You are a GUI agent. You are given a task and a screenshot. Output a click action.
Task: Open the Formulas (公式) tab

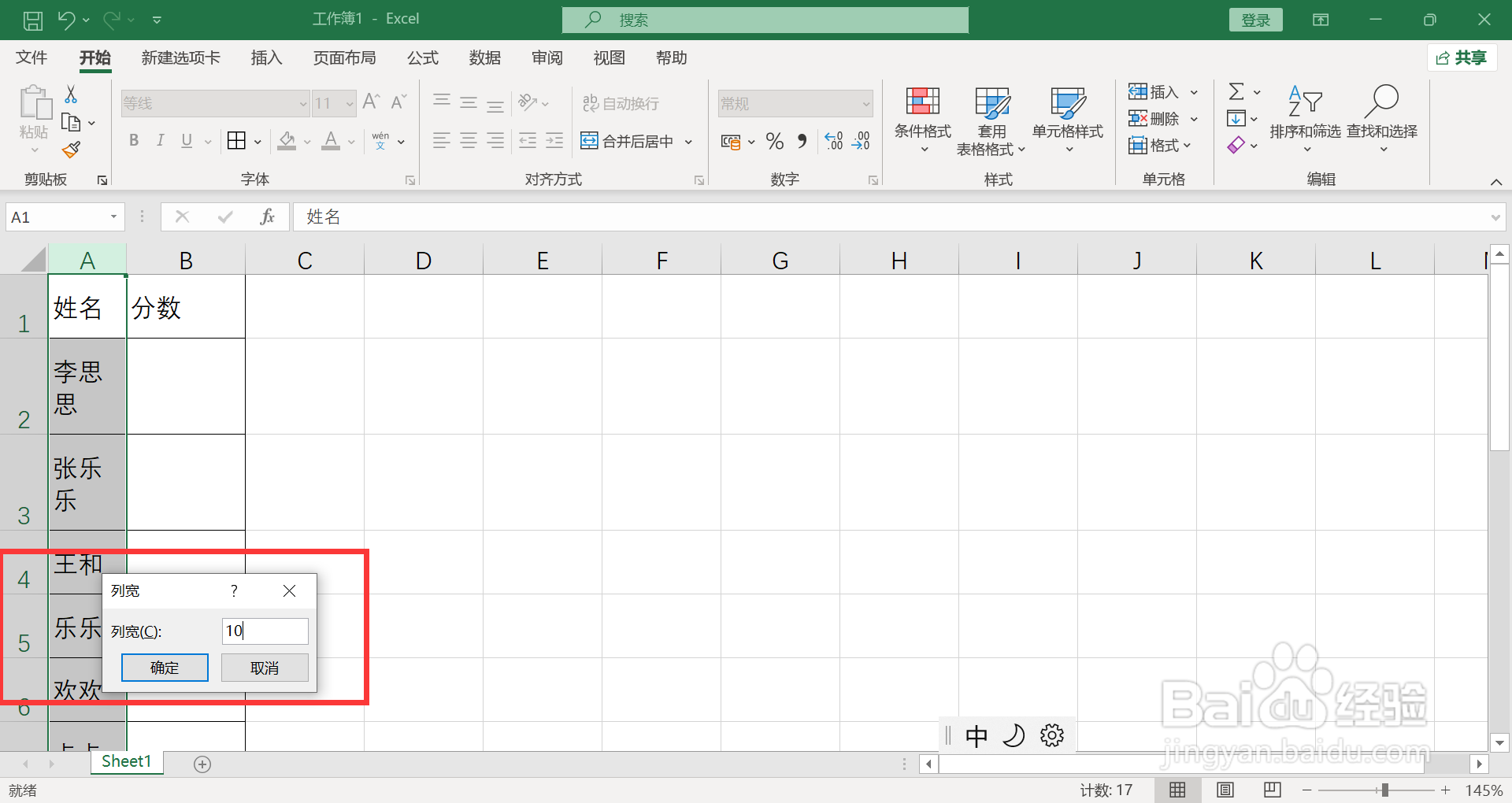coord(422,57)
